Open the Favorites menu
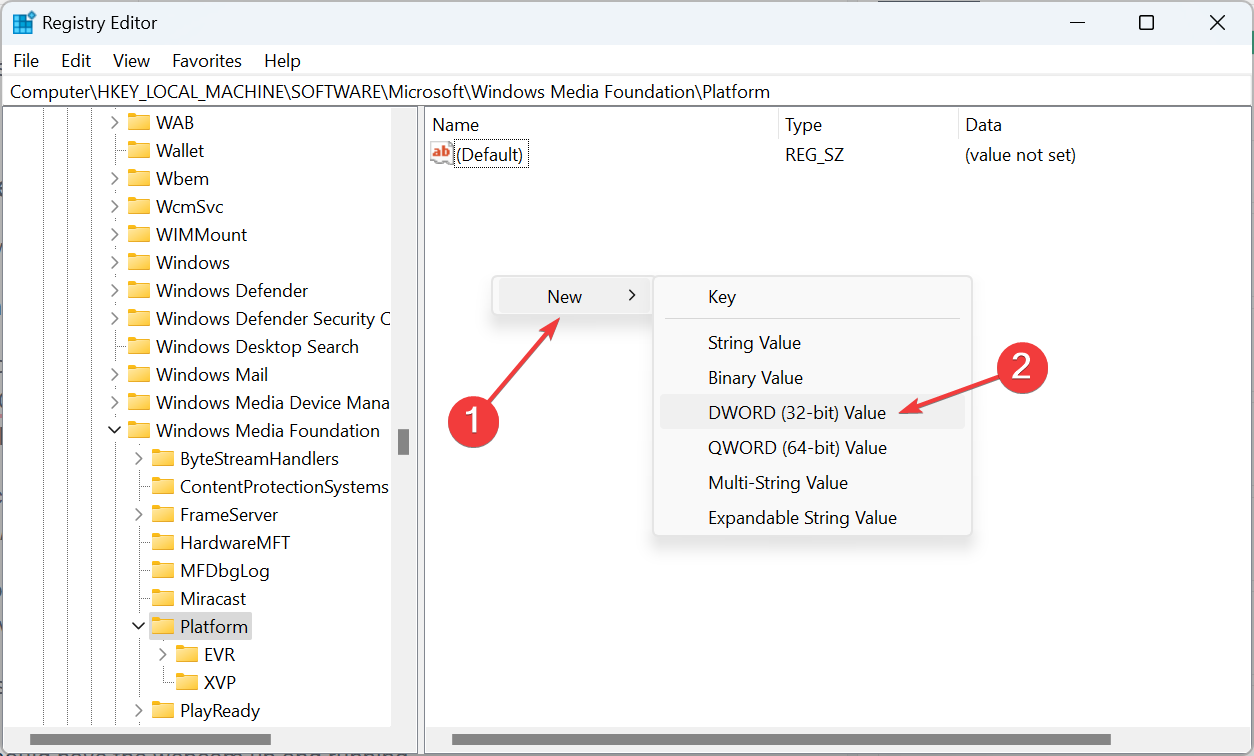 coord(207,61)
